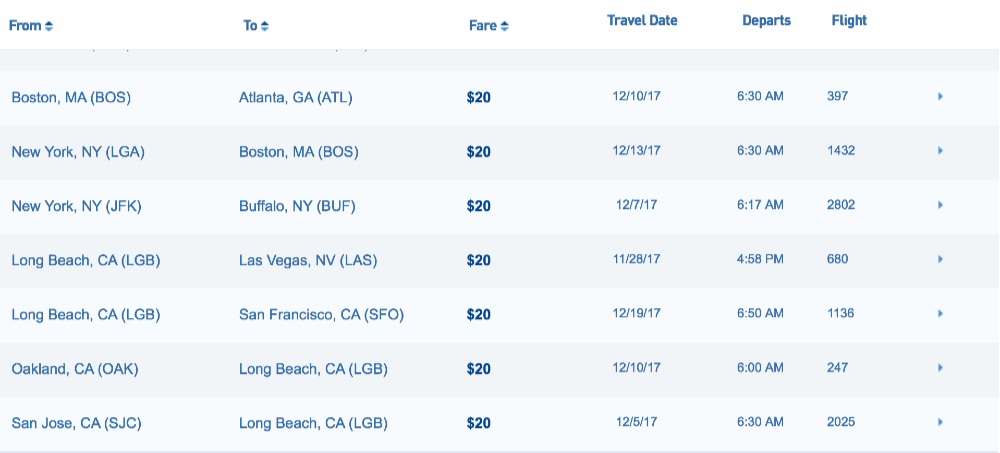The width and height of the screenshot is (1000, 453).
Task: Open arrow for Long Beach to Las Vegas
Action: [x=940, y=259]
